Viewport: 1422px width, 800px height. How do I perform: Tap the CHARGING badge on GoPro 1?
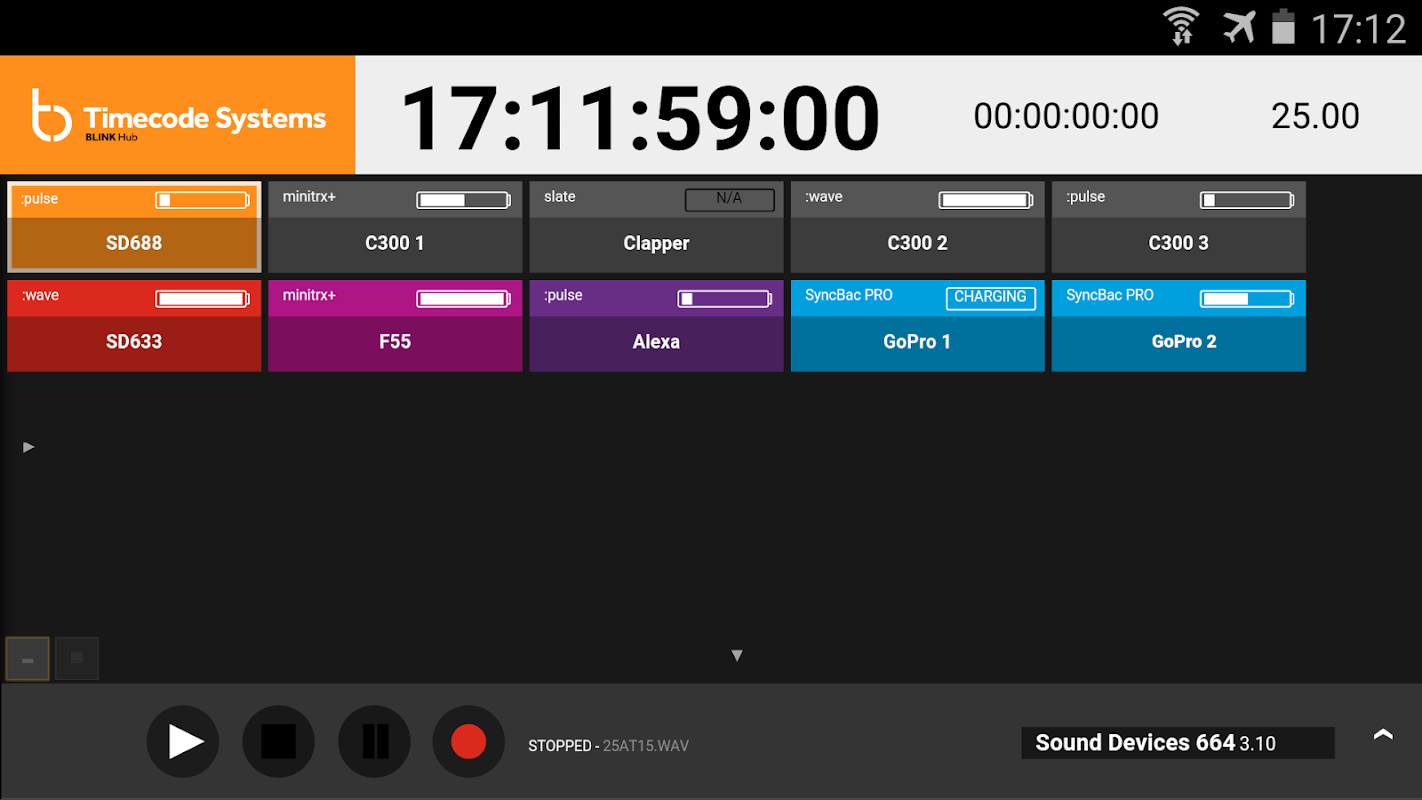991,297
